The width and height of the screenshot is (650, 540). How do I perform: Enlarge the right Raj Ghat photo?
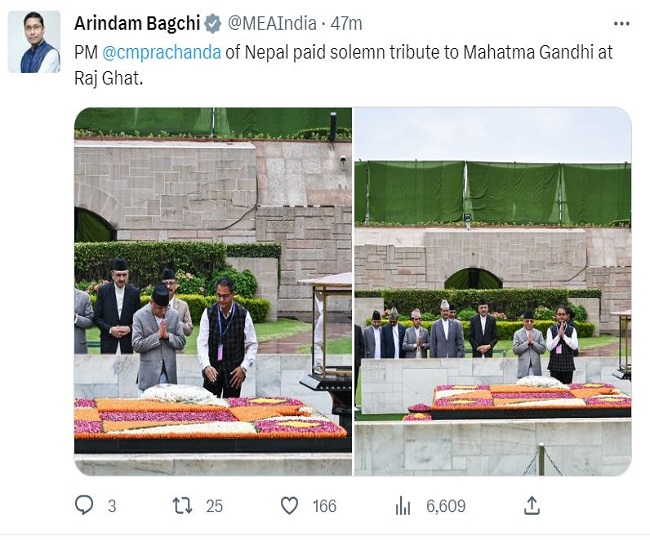493,290
